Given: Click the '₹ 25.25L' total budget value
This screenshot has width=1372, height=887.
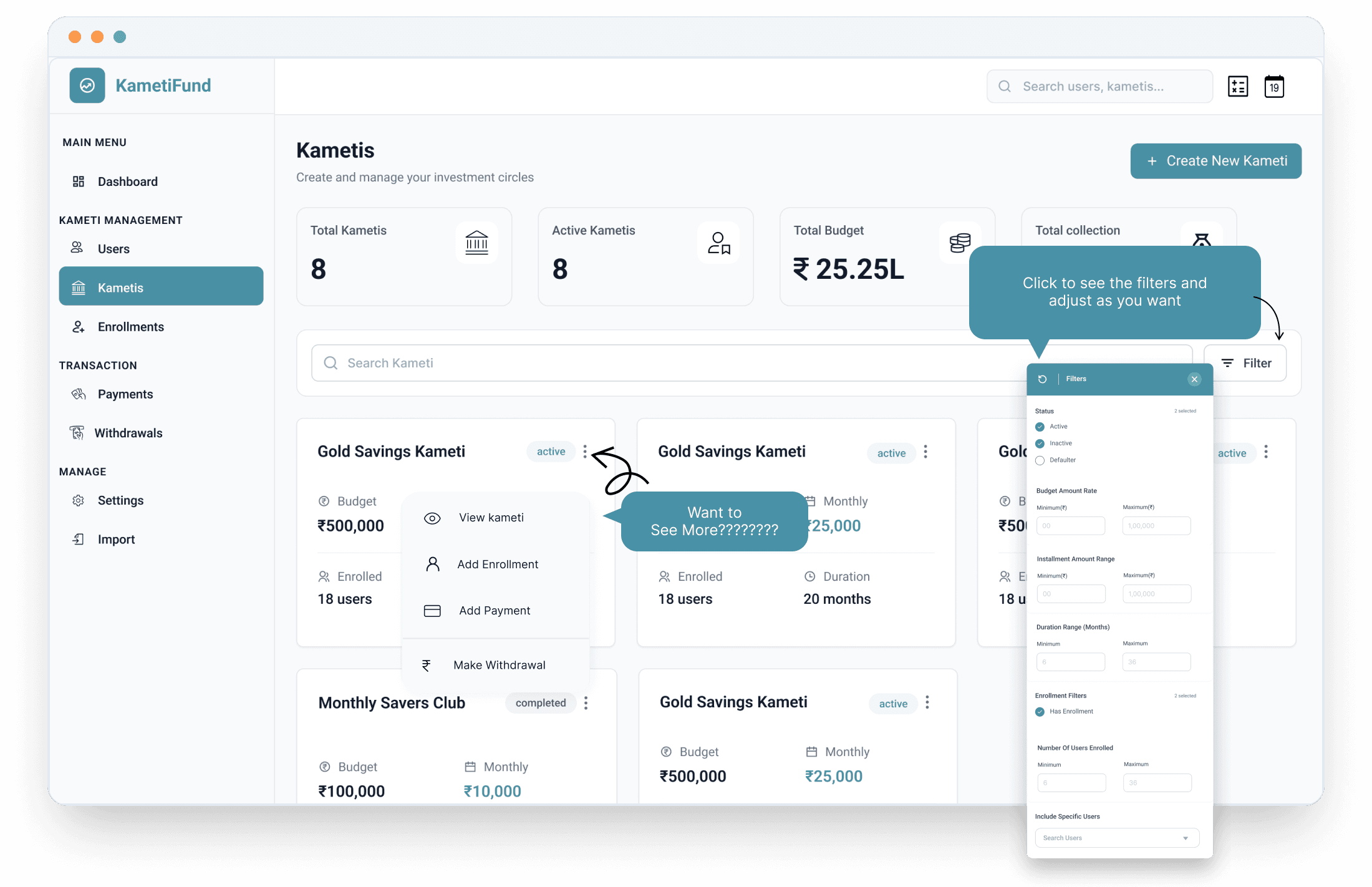Looking at the screenshot, I should [x=848, y=269].
